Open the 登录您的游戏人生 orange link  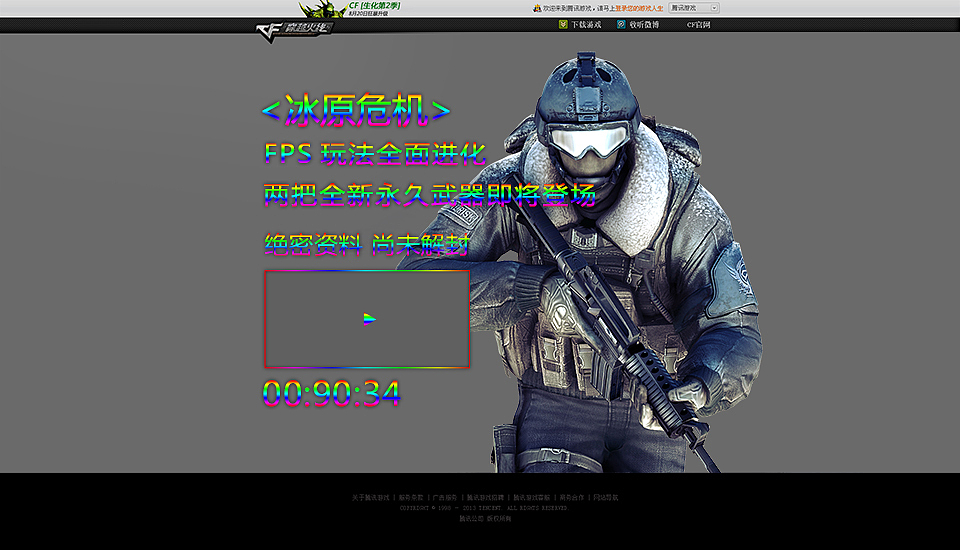pyautogui.click(x=639, y=9)
